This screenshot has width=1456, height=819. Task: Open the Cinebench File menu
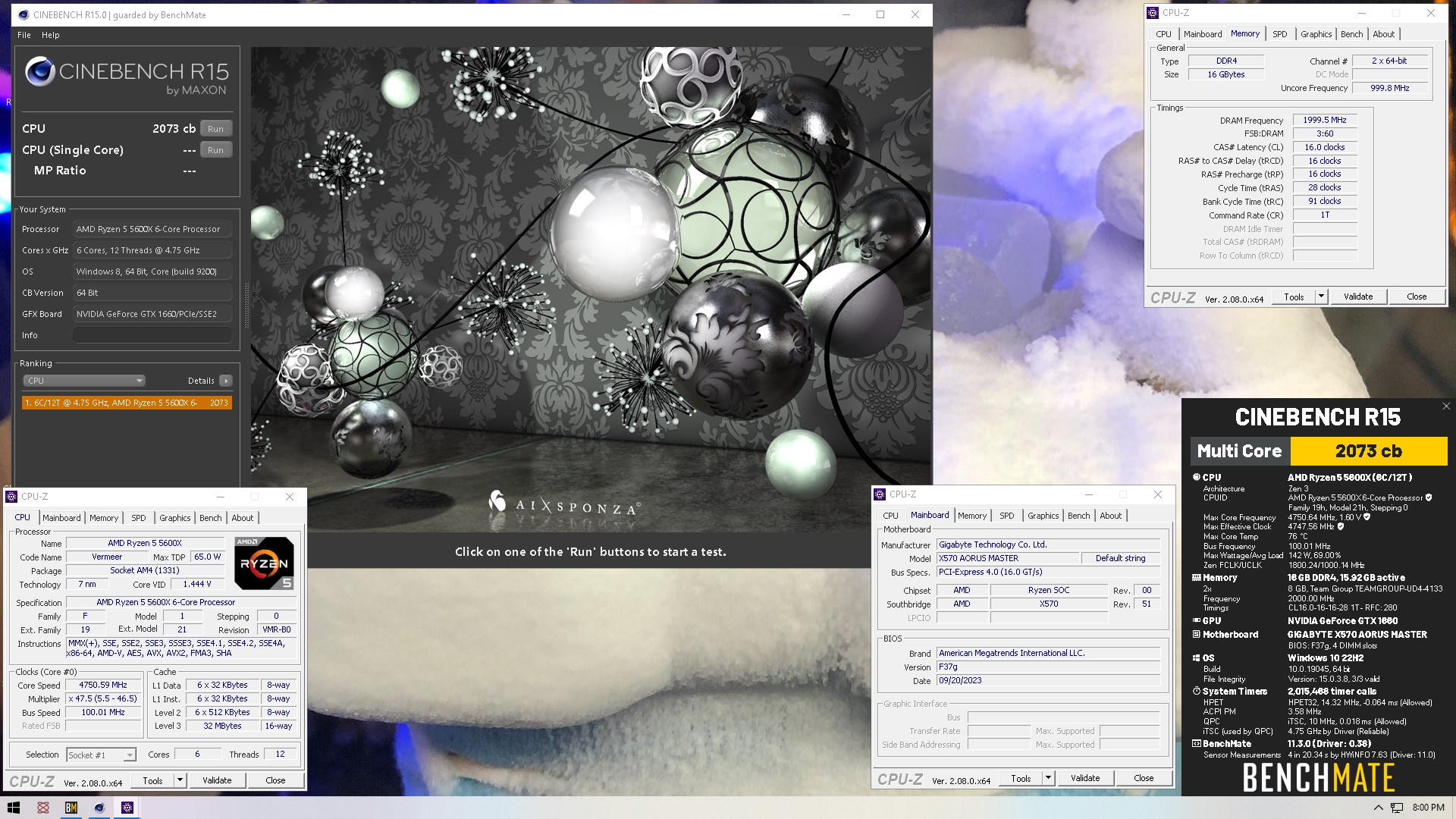[24, 35]
